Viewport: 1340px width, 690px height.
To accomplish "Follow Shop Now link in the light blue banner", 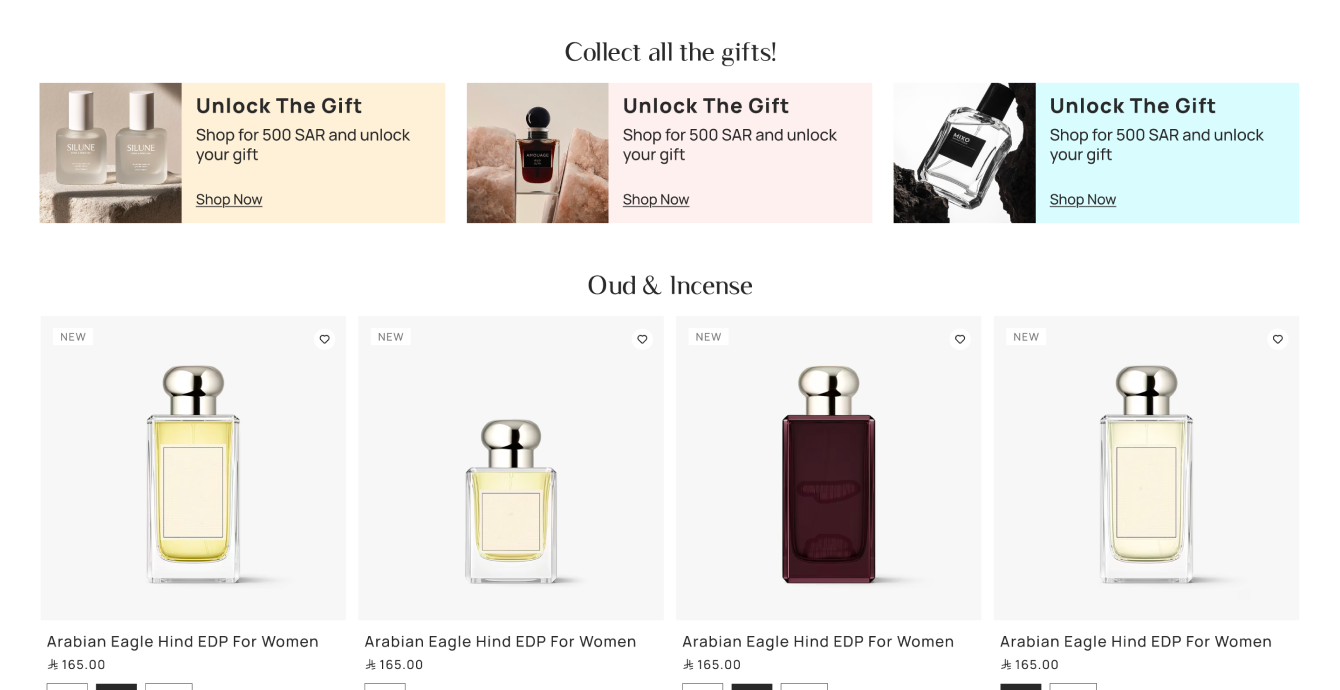I will point(1083,200).
